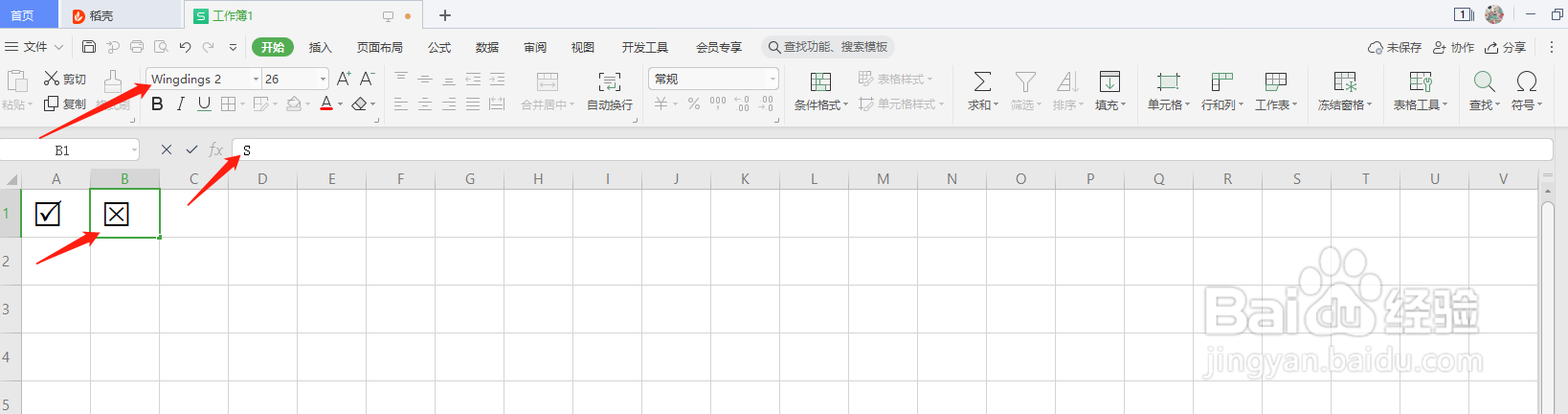Click the increase indent icon

[x=497, y=79]
